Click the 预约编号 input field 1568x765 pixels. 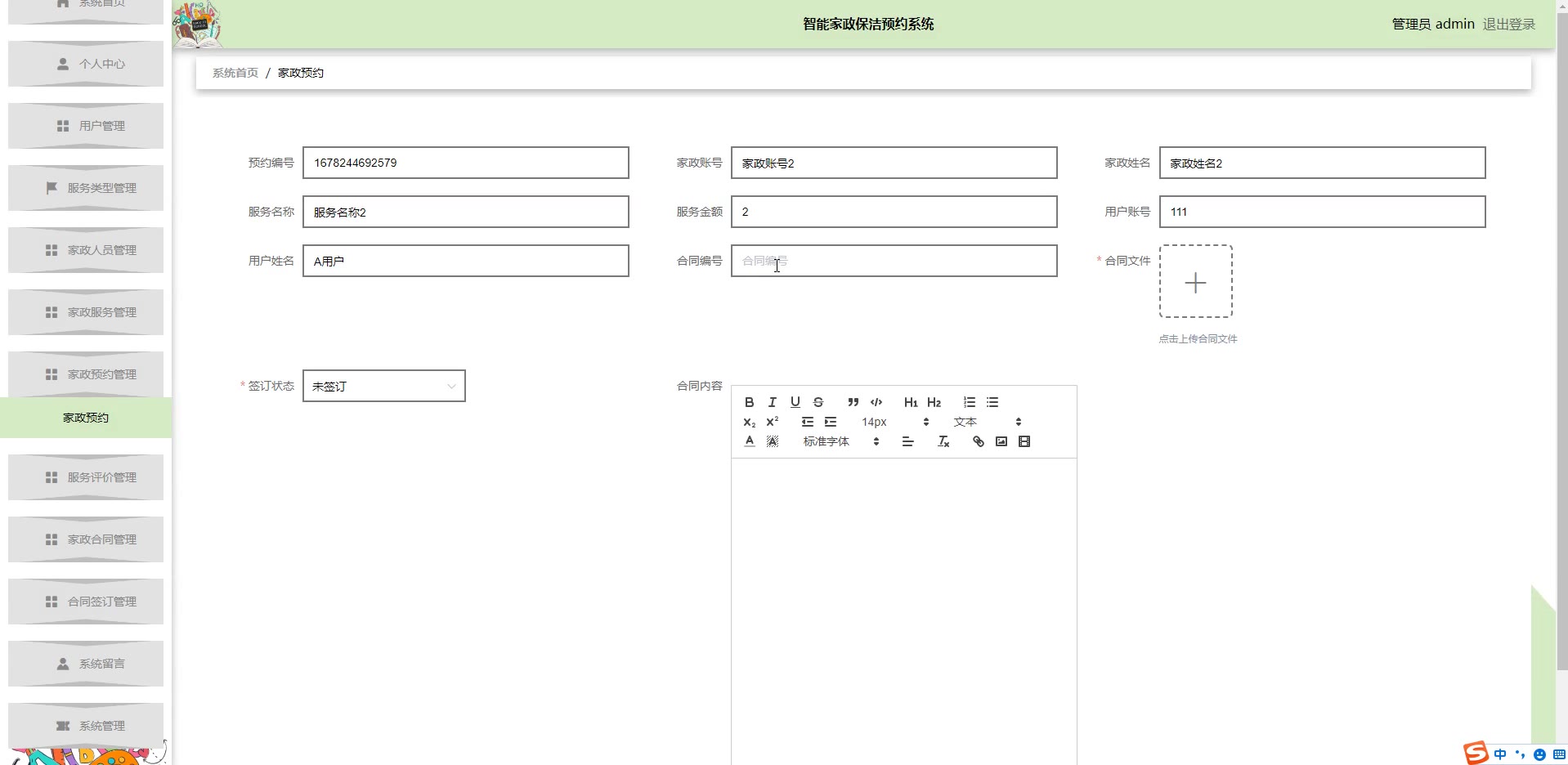pyautogui.click(x=466, y=163)
